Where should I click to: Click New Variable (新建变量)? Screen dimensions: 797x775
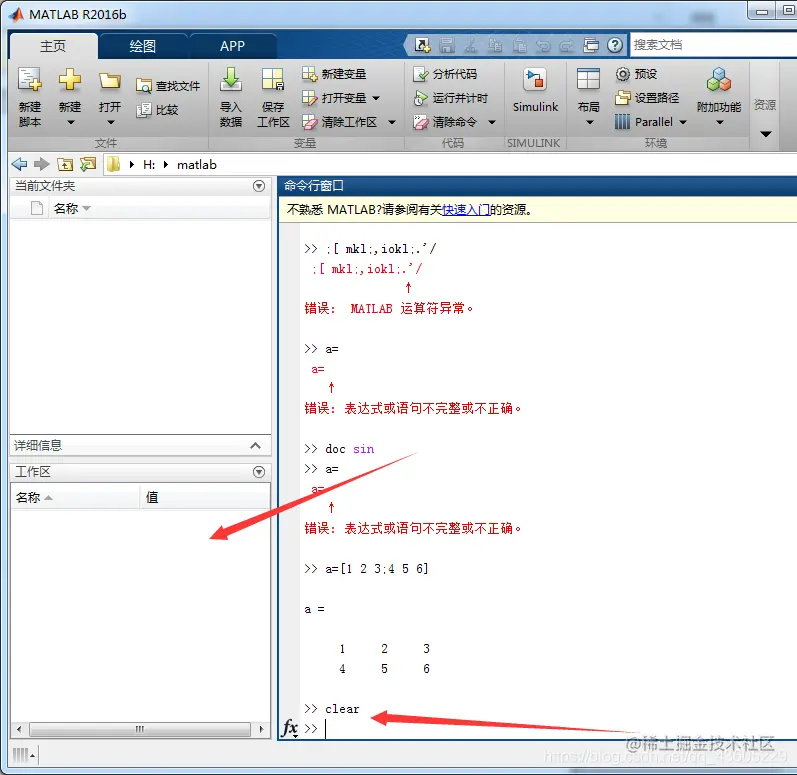pos(334,74)
